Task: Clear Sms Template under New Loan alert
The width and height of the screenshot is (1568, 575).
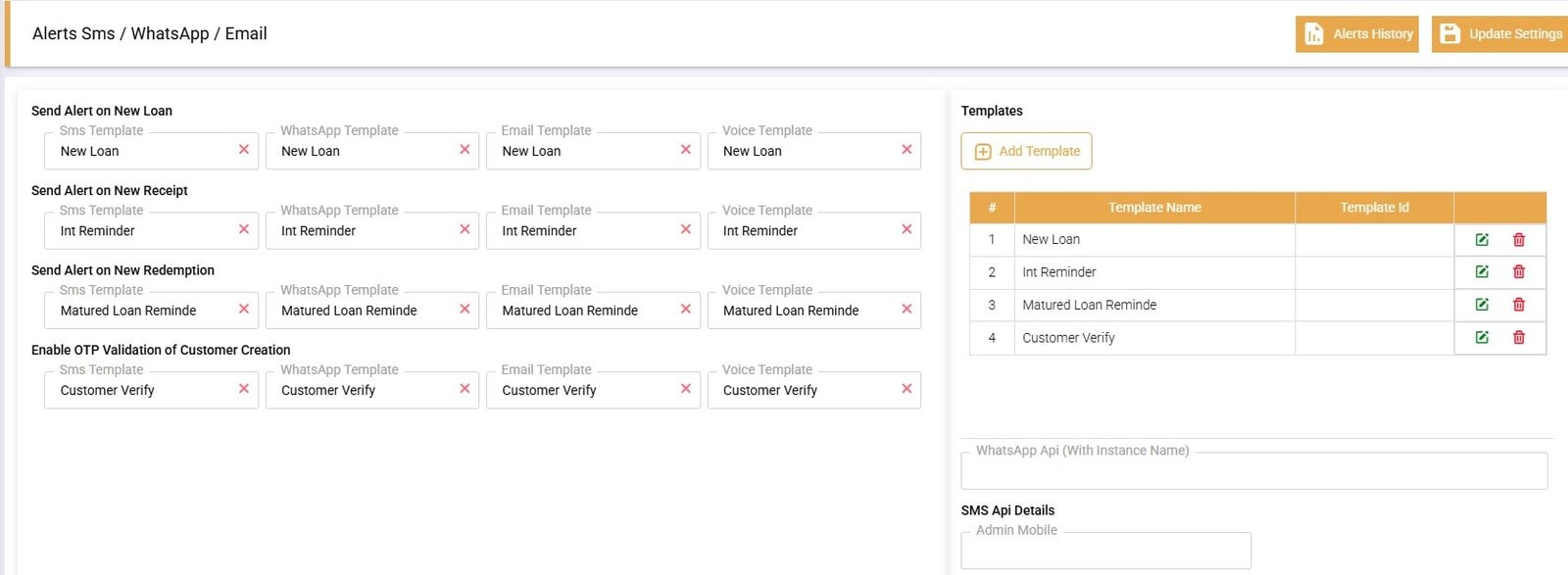Action: coord(244,150)
